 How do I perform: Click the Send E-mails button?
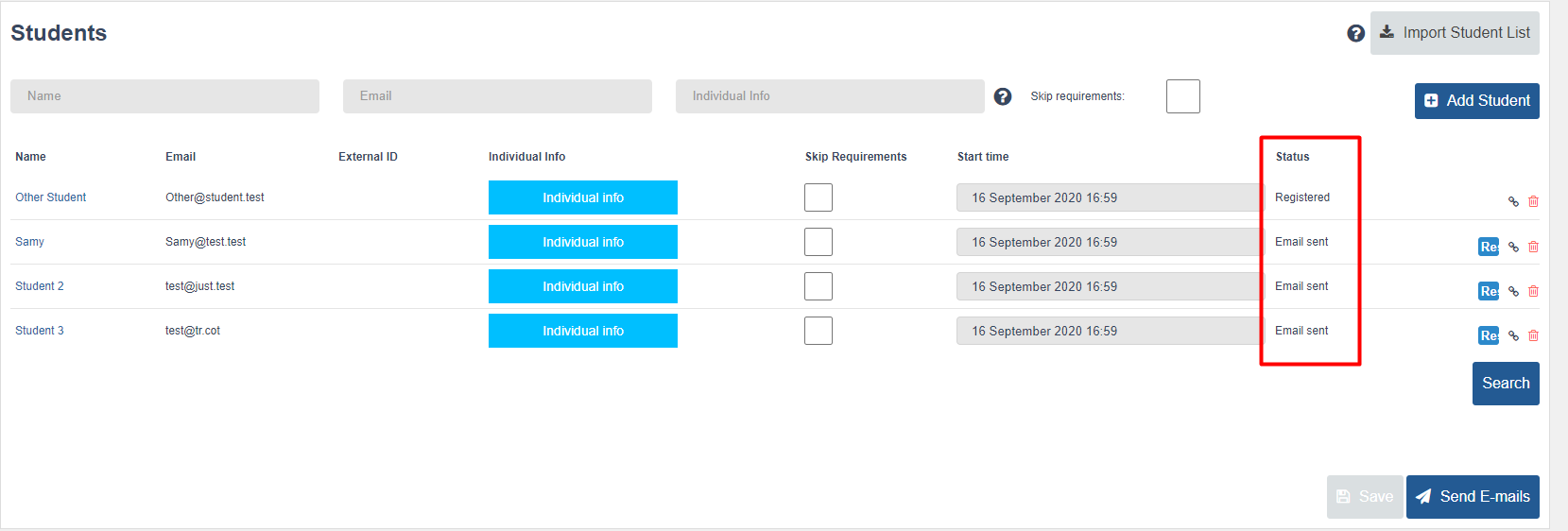tap(1473, 497)
